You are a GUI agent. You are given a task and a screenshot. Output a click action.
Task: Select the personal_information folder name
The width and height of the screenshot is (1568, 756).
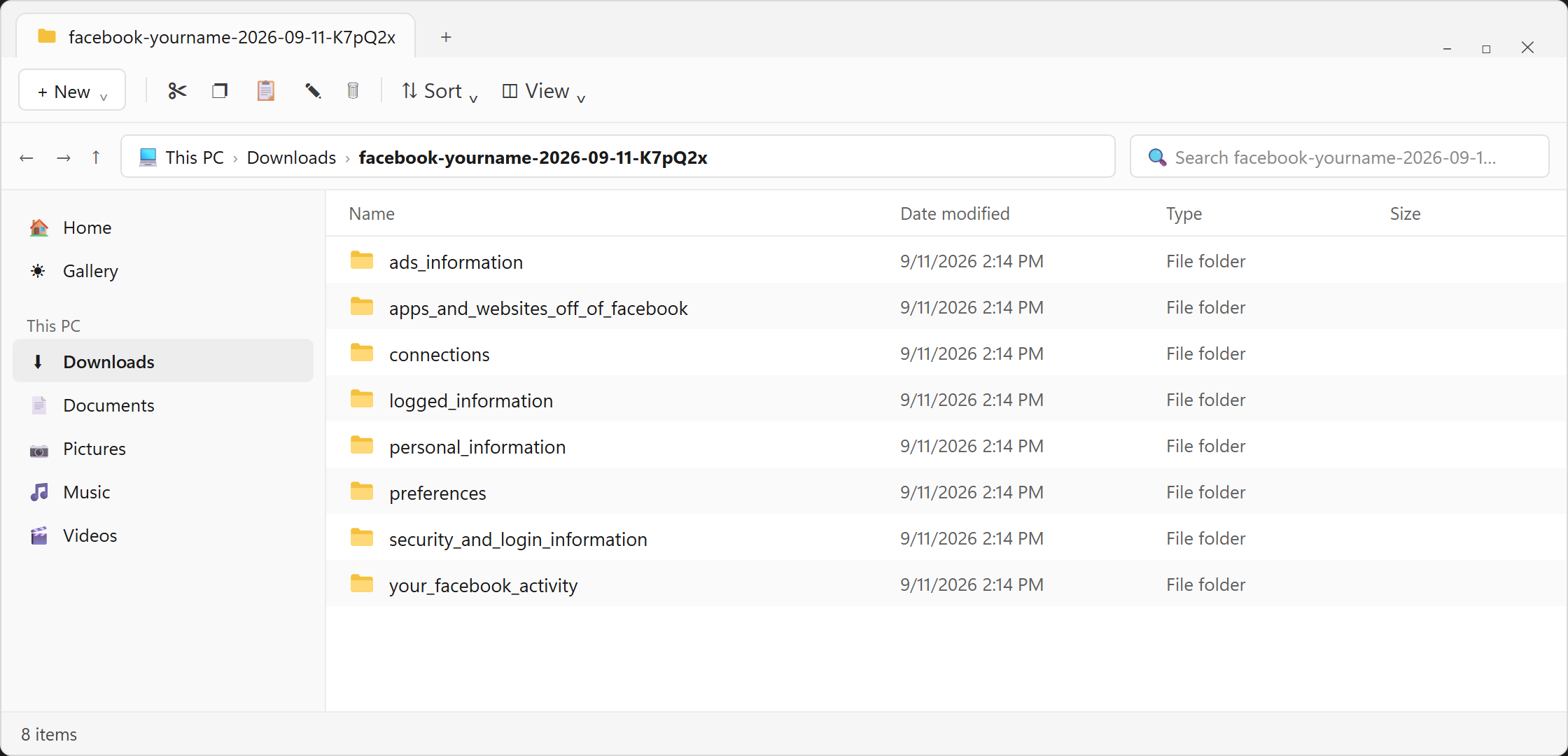[x=477, y=447]
